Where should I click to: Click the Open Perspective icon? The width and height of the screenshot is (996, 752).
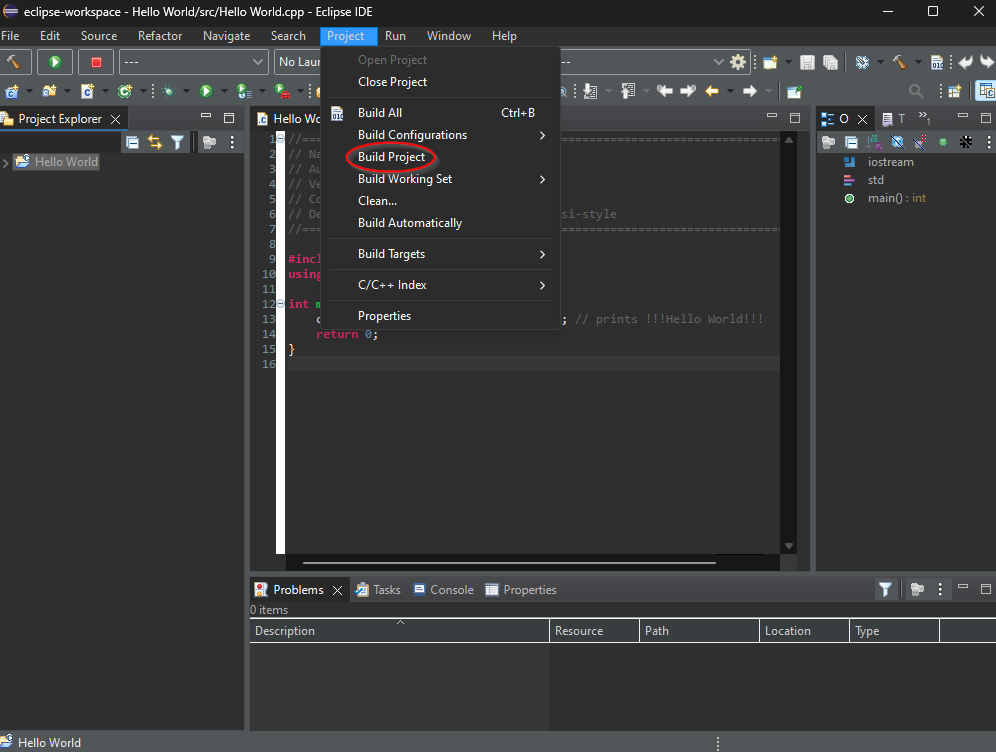(955, 91)
